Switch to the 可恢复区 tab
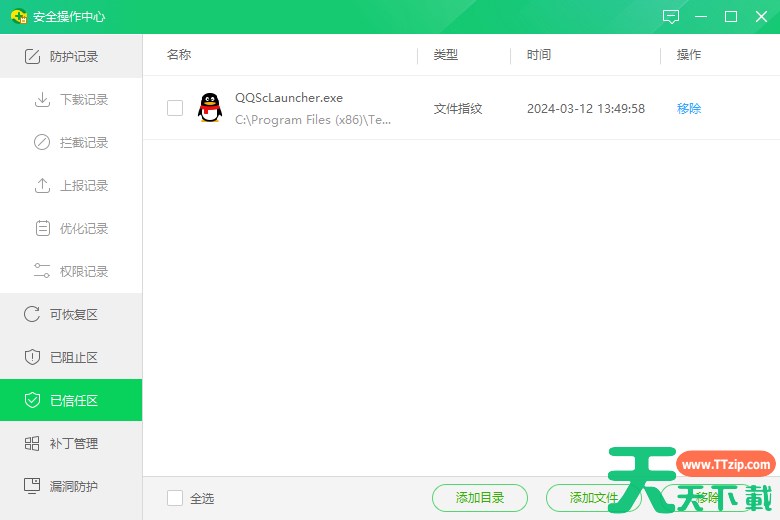Viewport: 780px width, 520px height. [73, 315]
